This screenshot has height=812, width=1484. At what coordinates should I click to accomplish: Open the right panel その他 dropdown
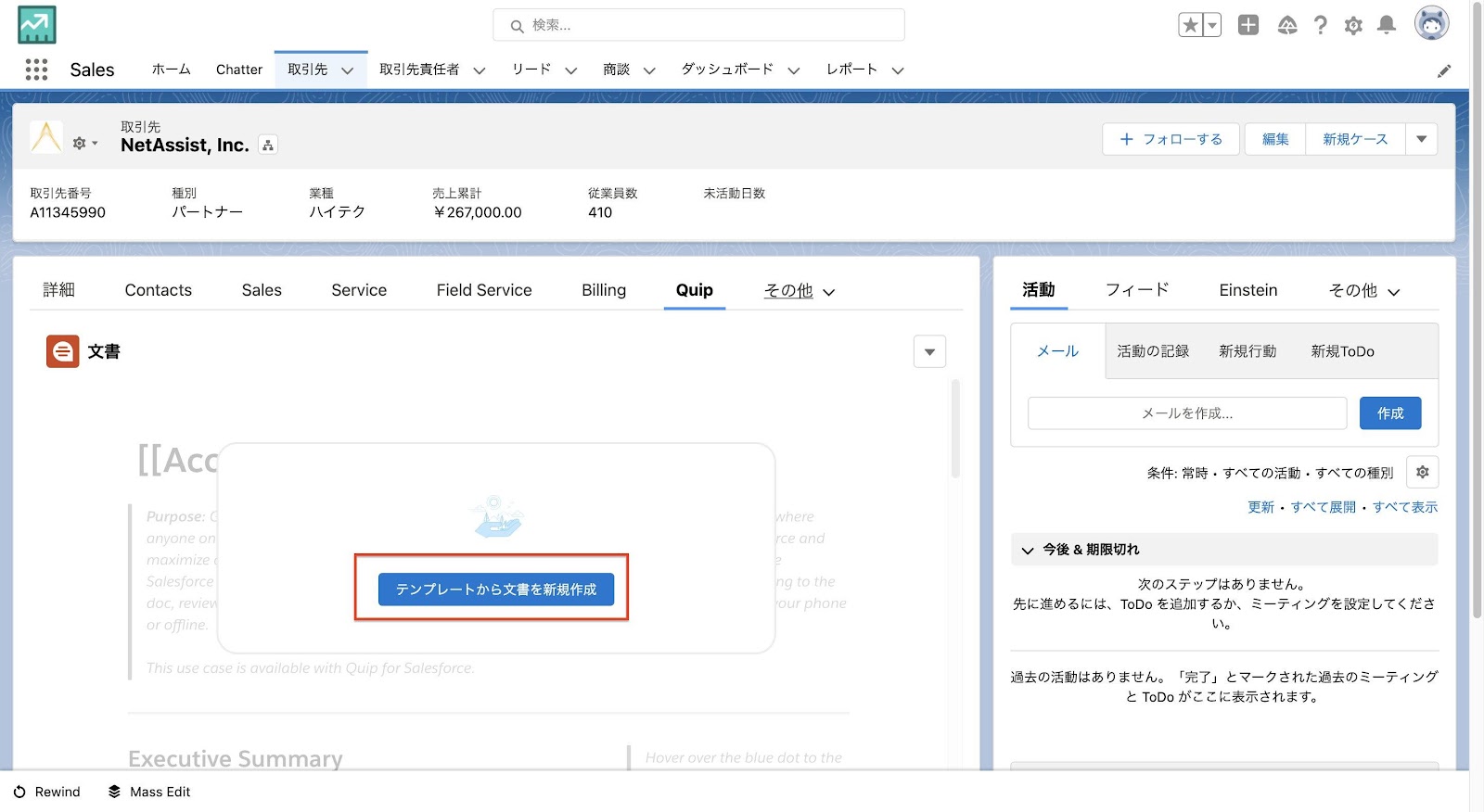[1364, 291]
